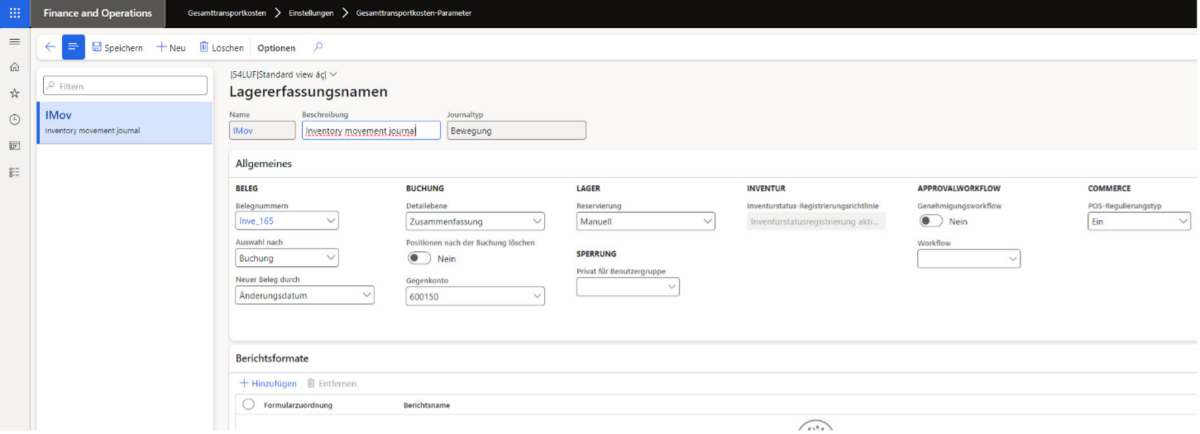This screenshot has width=1200, height=434.
Task: Expand the hamburger navigation menu
Action: coord(14,42)
